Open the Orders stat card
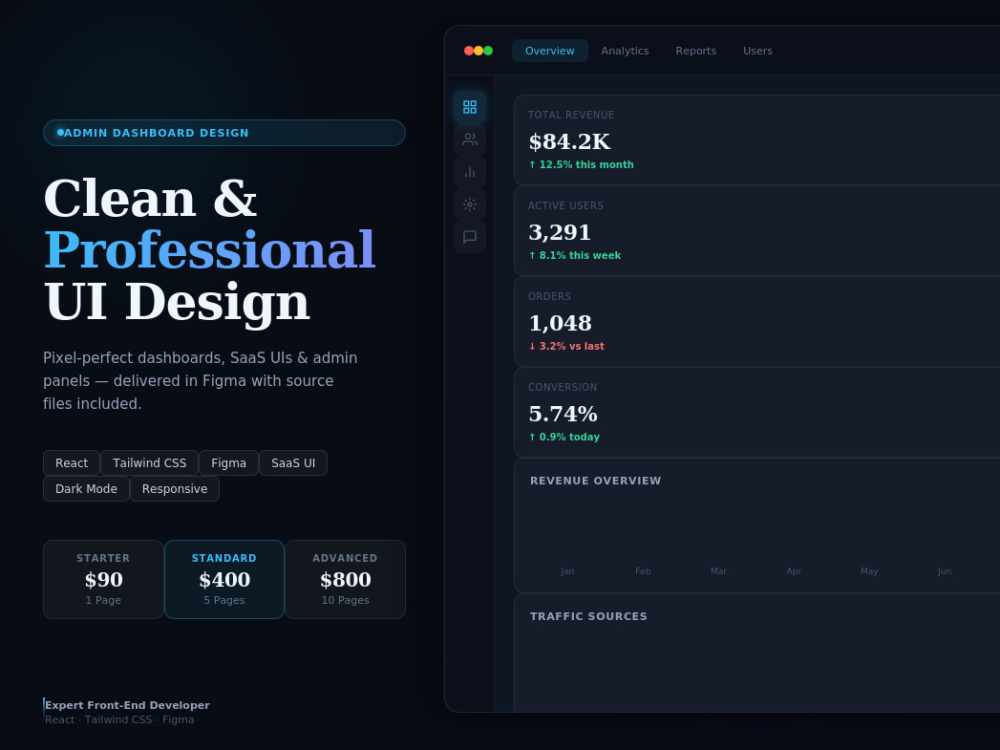1000x750 pixels. coord(757,321)
